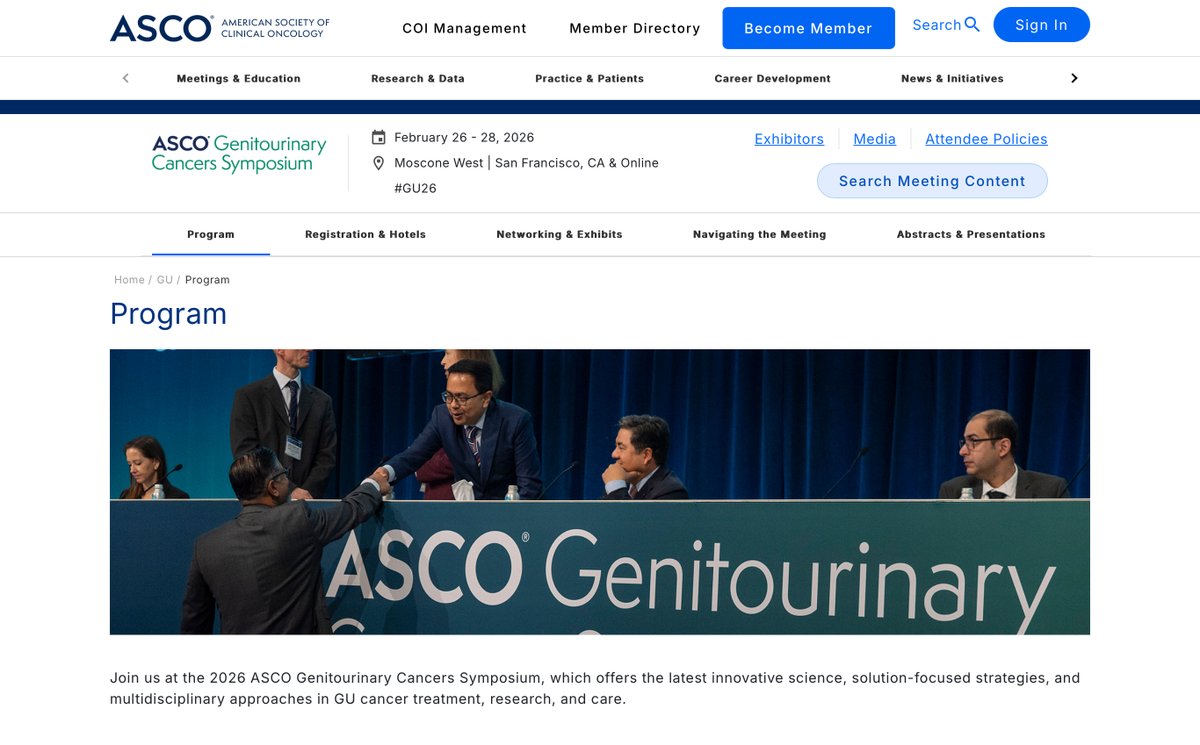The height and width of the screenshot is (745, 1200).
Task: Open COI Management
Action: [x=464, y=28]
